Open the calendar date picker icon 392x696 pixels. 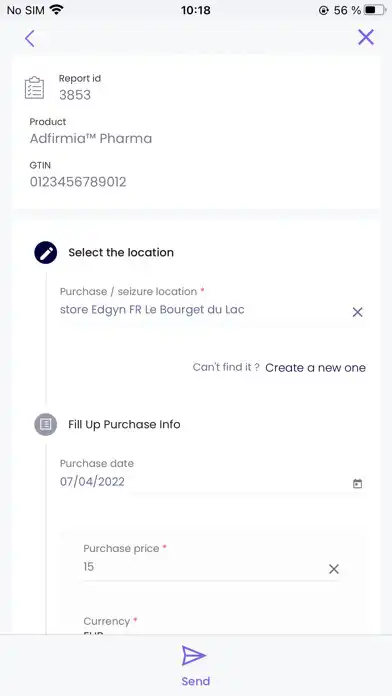pos(357,483)
